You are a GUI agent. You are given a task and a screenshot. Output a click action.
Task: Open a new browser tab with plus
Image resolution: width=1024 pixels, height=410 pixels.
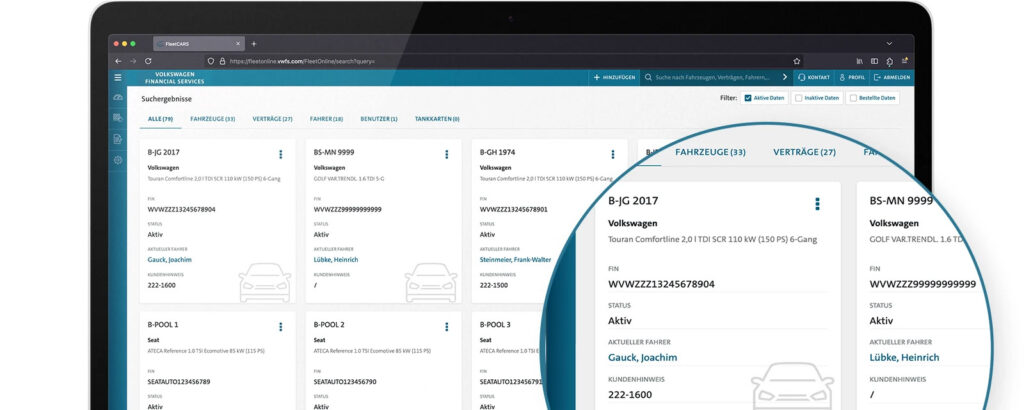254,44
